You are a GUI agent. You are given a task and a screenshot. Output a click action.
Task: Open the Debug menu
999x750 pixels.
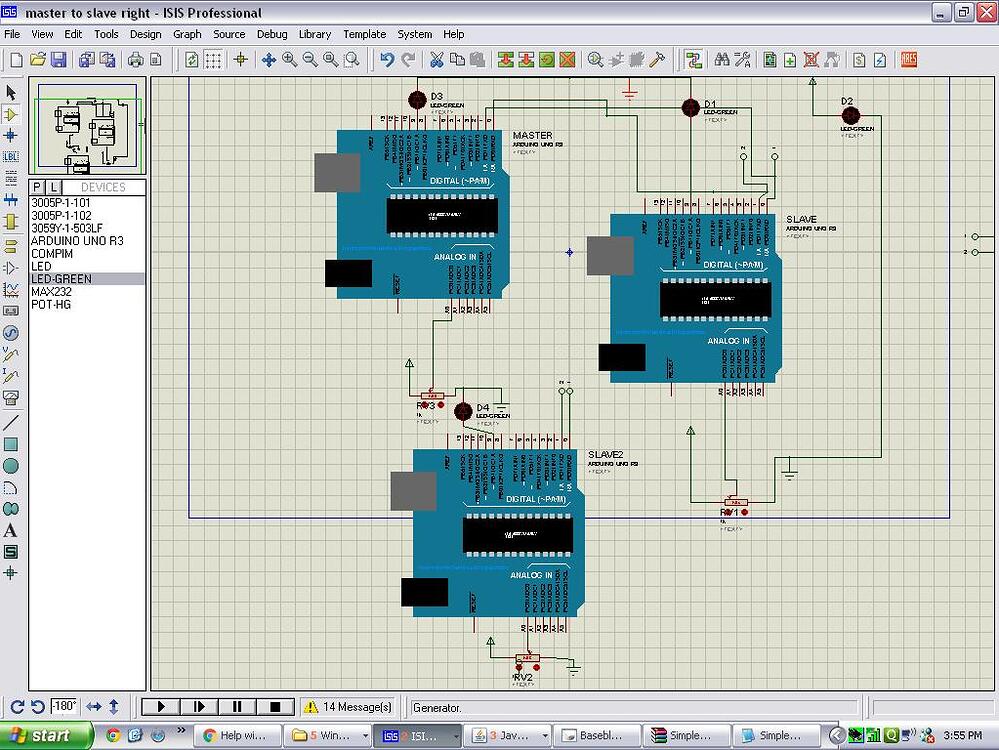272,33
